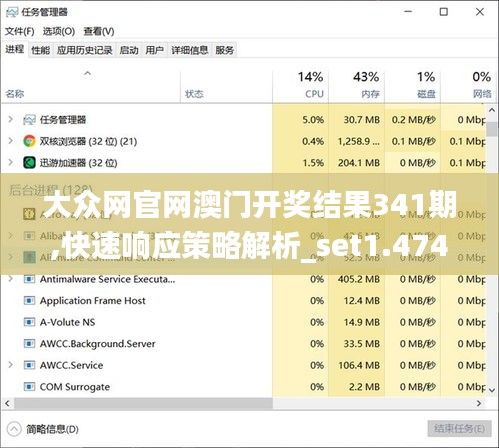The height and width of the screenshot is (448, 499).
Task: Sort by the 状态 column header
Action: (x=194, y=94)
